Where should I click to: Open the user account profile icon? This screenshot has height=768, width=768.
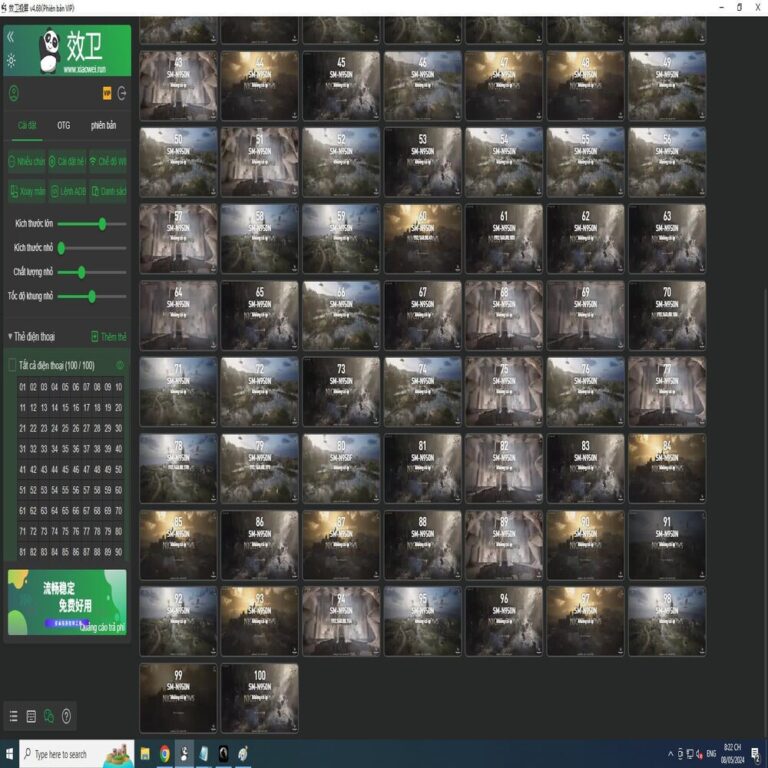[x=14, y=93]
